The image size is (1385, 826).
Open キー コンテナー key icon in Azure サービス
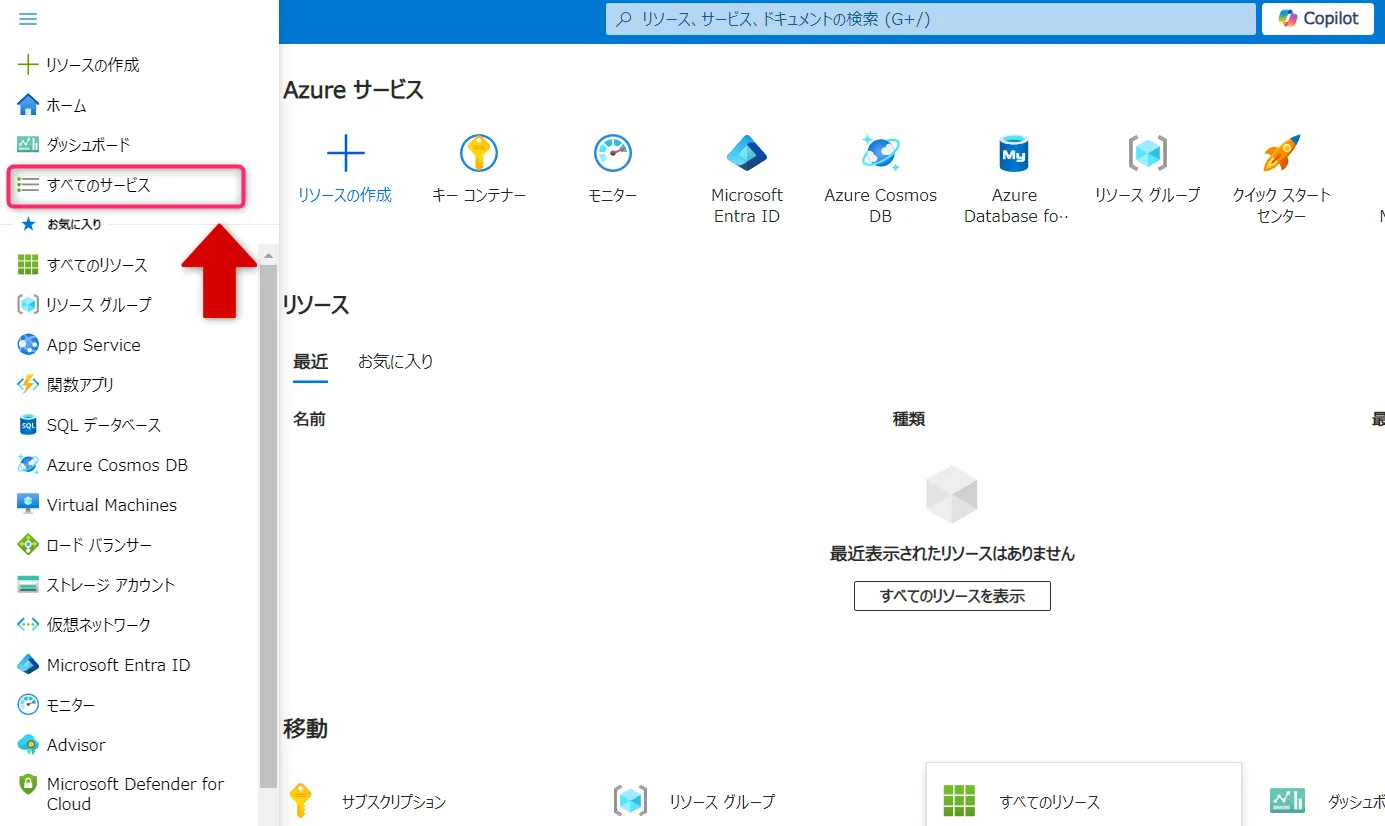tap(479, 153)
